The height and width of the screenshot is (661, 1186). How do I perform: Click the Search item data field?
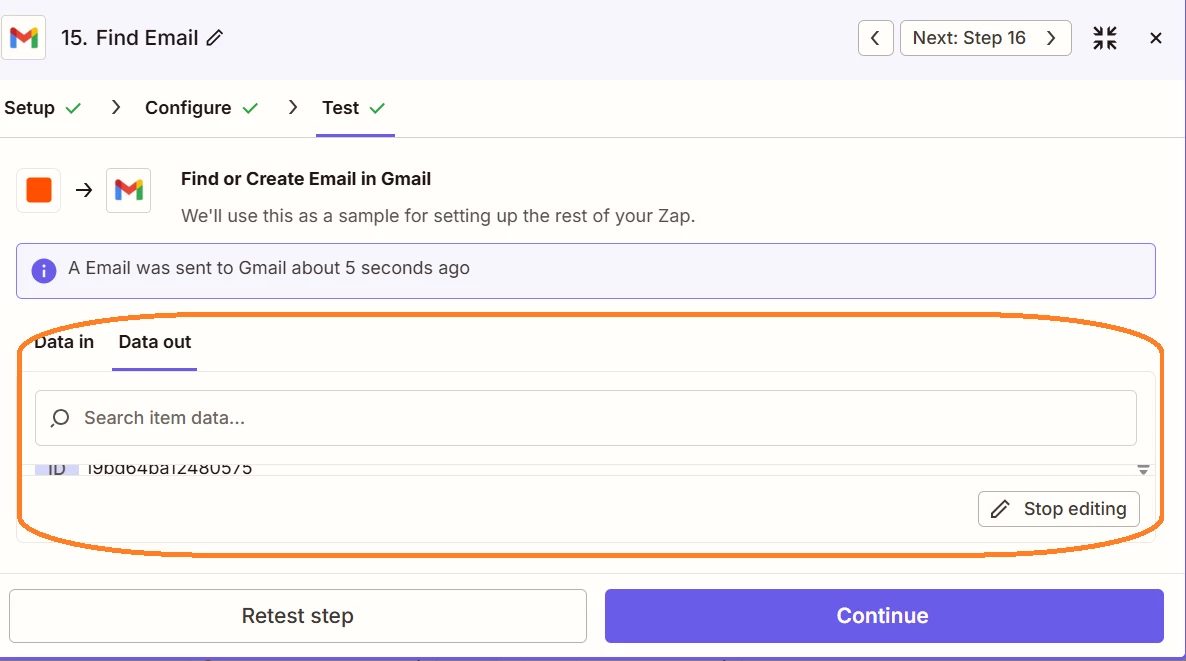click(600, 418)
